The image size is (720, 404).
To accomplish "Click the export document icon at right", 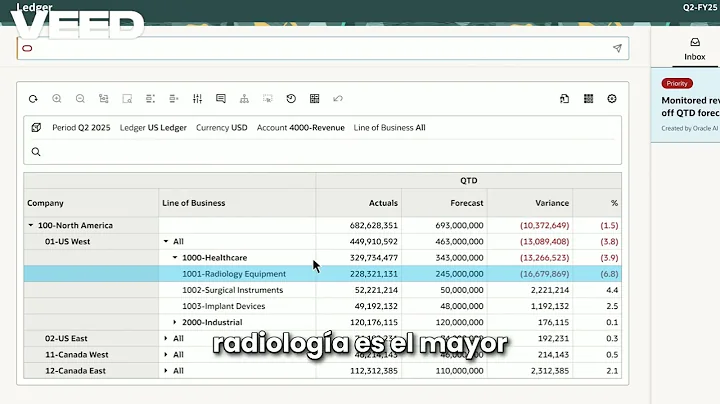I will point(565,99).
